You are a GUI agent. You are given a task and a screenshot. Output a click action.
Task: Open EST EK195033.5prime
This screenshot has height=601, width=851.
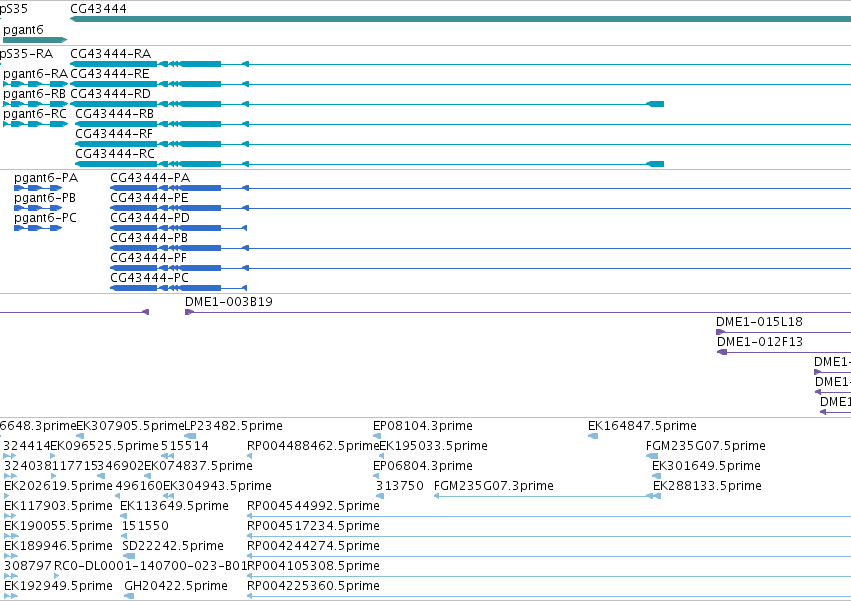click(x=434, y=446)
